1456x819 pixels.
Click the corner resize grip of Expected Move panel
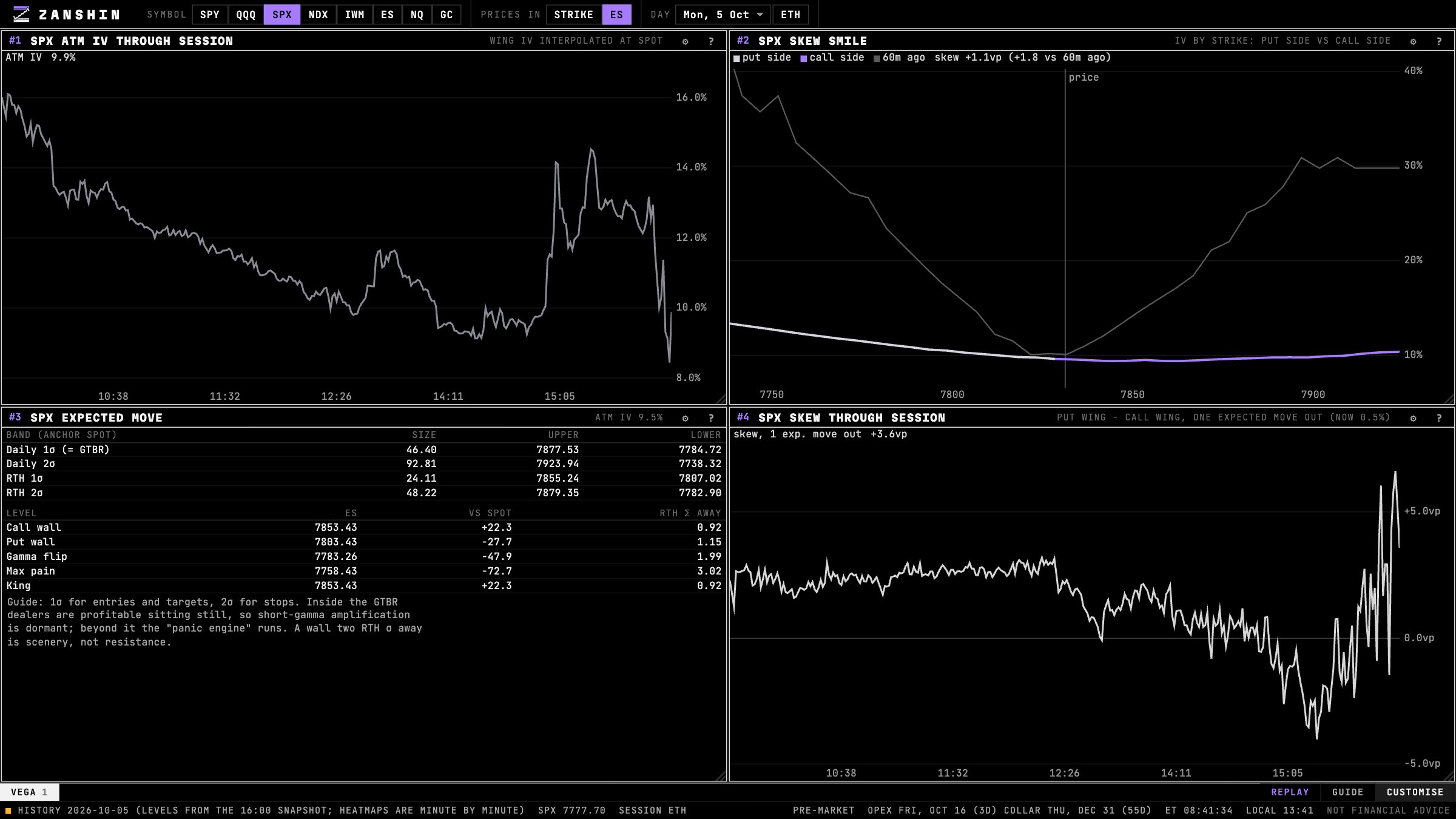tap(721, 776)
